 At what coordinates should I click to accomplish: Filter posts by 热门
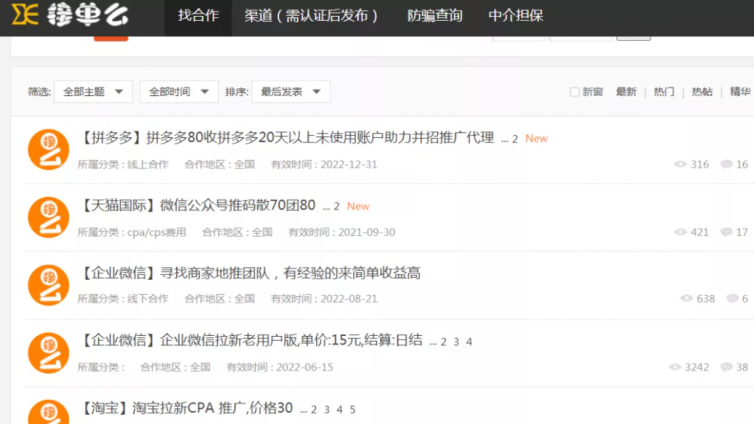click(664, 92)
